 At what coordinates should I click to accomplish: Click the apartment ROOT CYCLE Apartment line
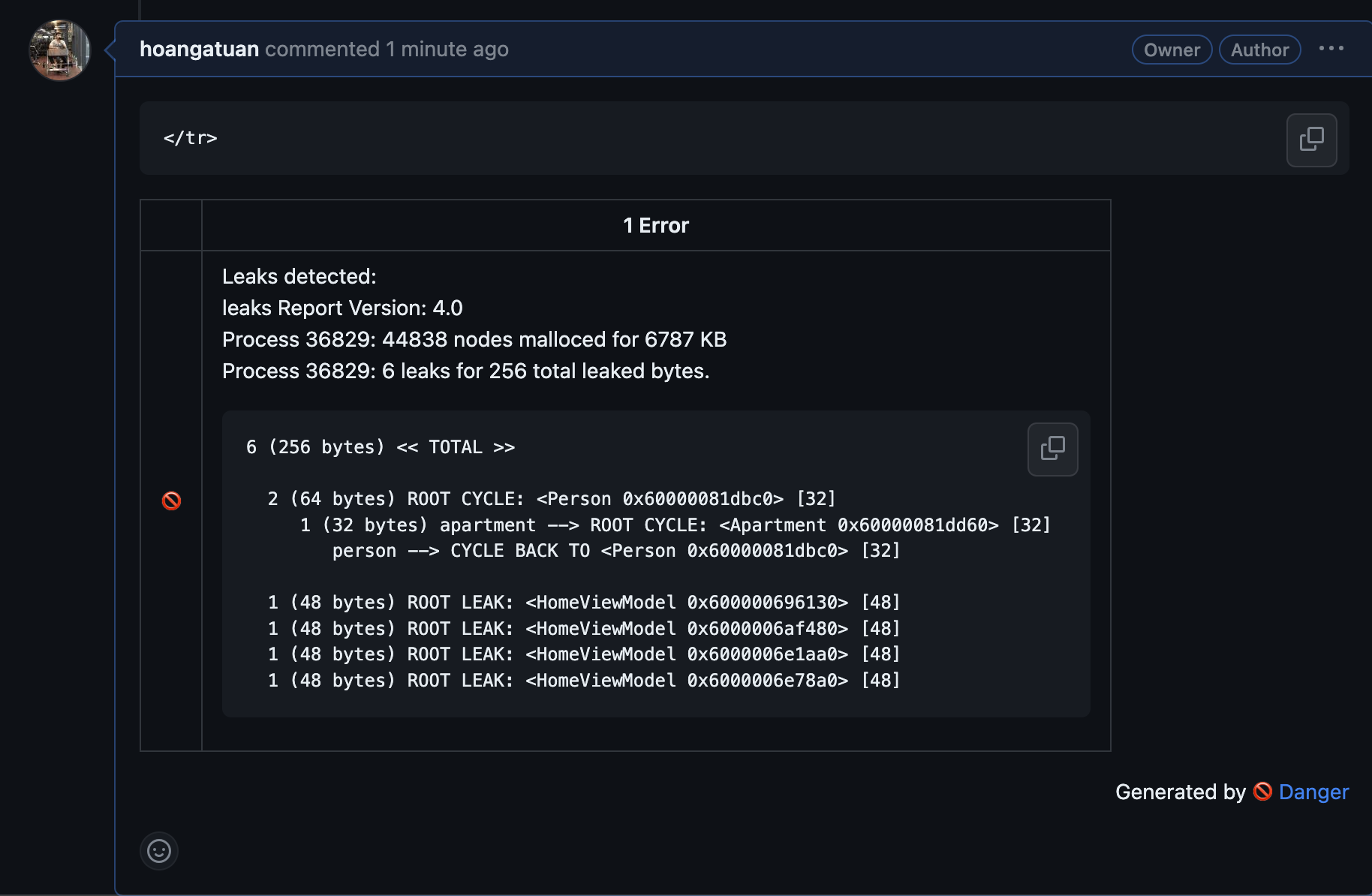coord(675,525)
